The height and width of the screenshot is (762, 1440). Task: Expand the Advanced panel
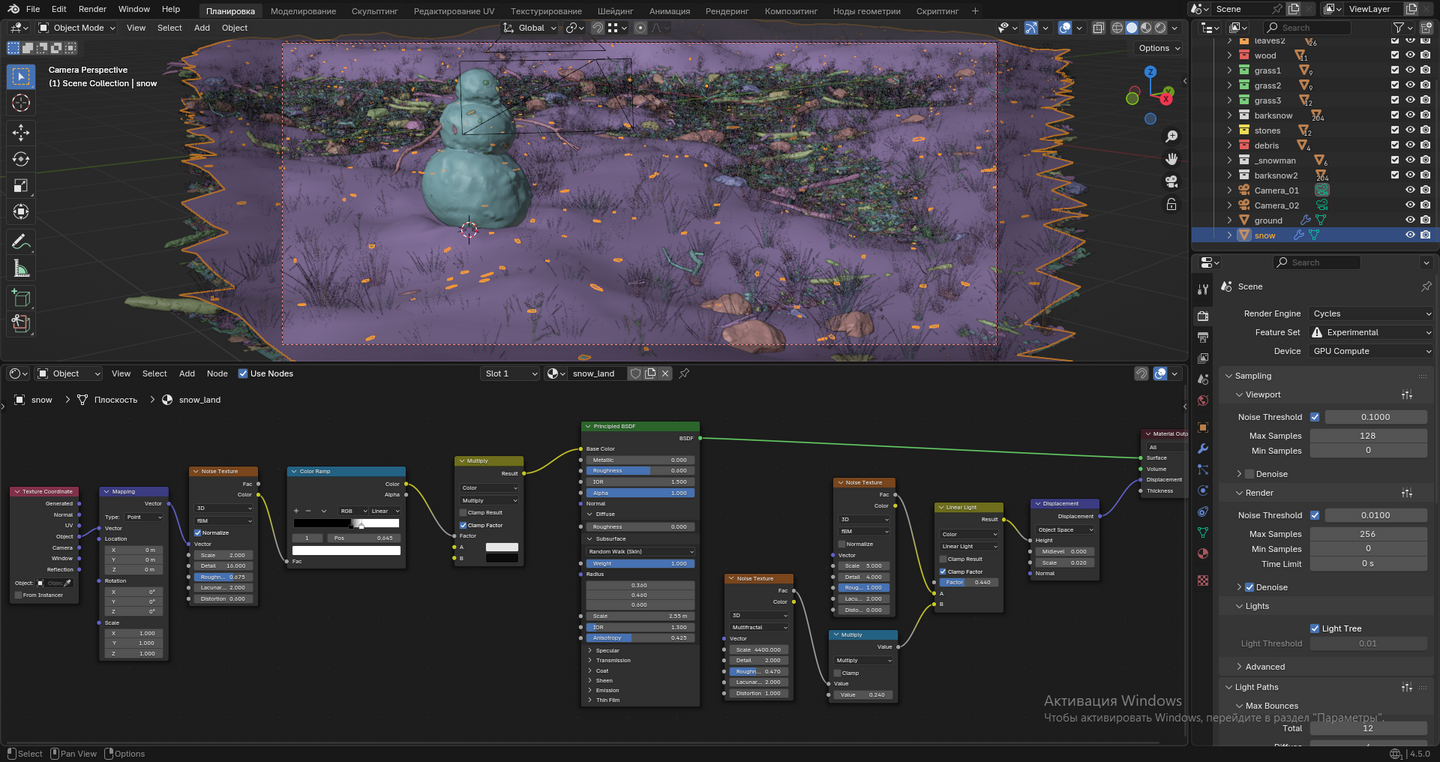click(1265, 667)
